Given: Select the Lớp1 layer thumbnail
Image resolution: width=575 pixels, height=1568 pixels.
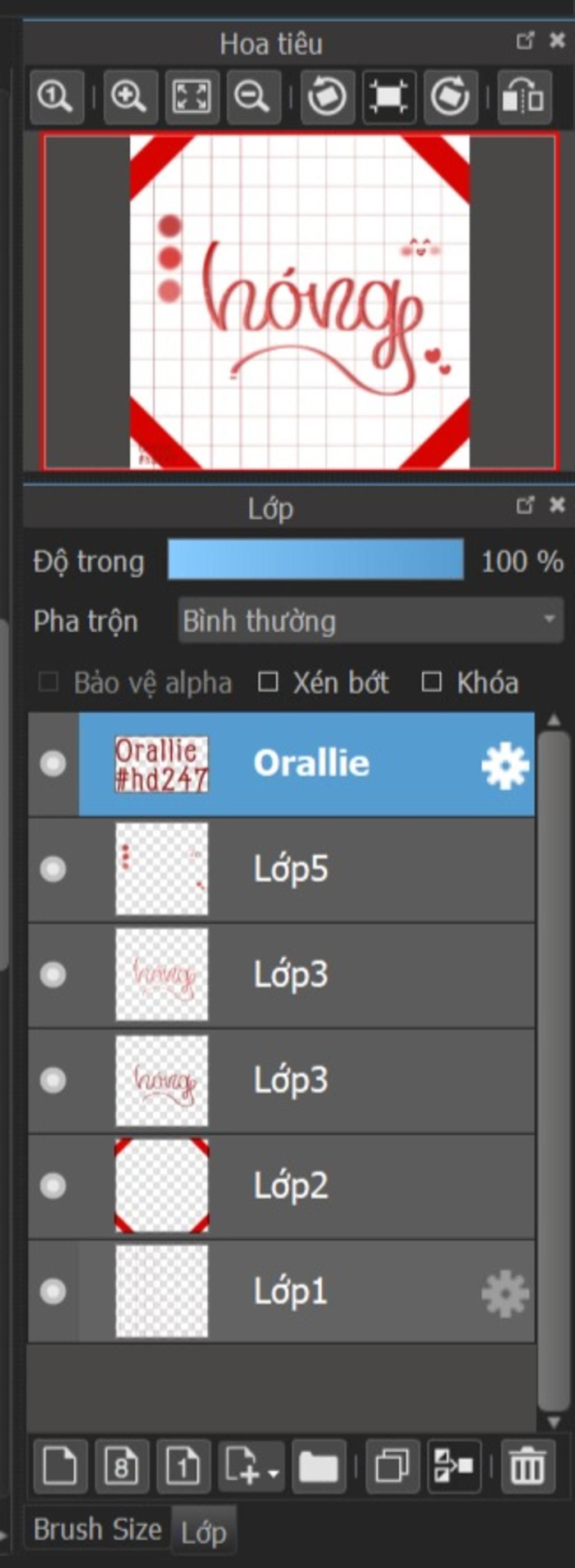Looking at the screenshot, I should click(x=161, y=1291).
